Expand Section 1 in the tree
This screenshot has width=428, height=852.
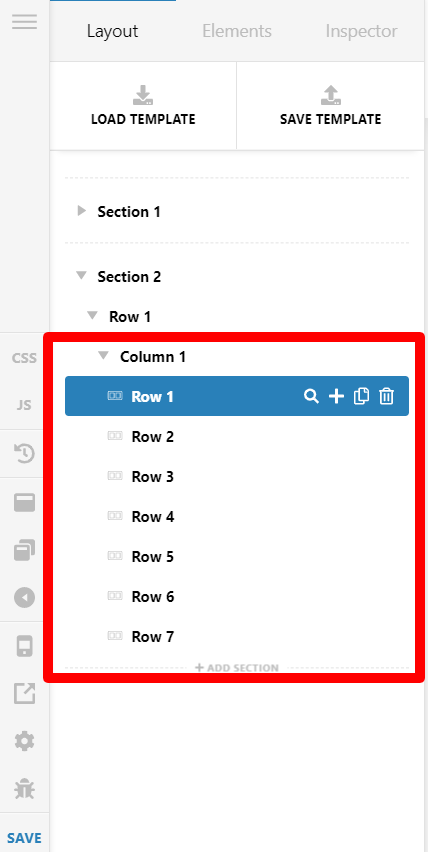point(82,211)
